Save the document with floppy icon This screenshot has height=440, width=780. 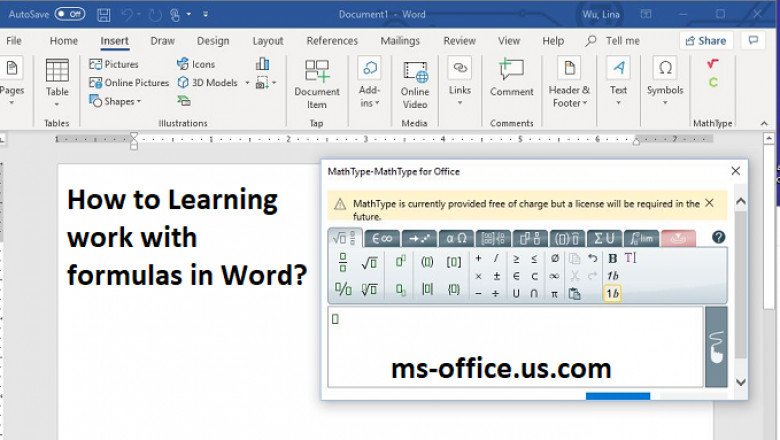[103, 15]
